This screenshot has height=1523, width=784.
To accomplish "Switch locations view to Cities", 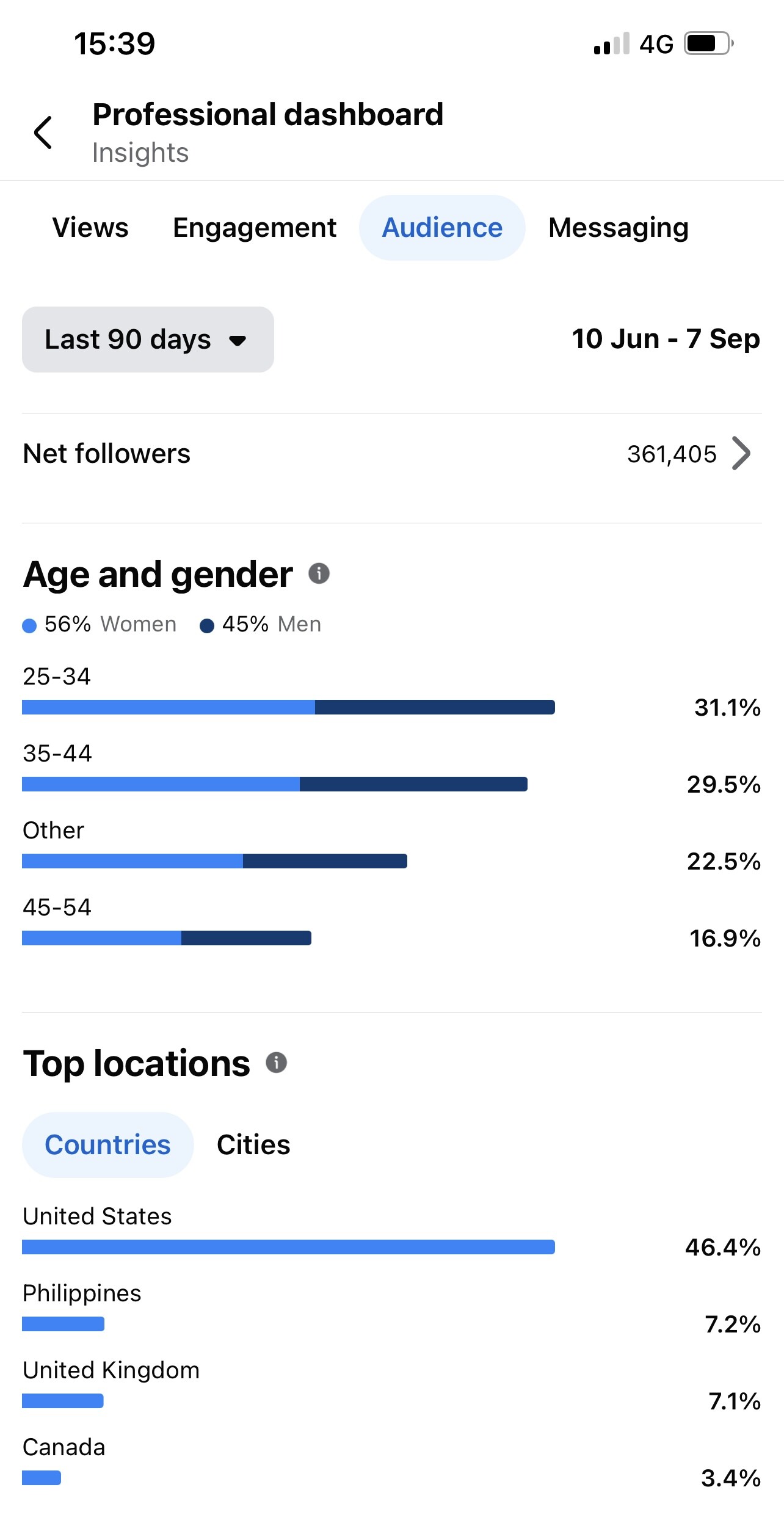I will 253,1144.
